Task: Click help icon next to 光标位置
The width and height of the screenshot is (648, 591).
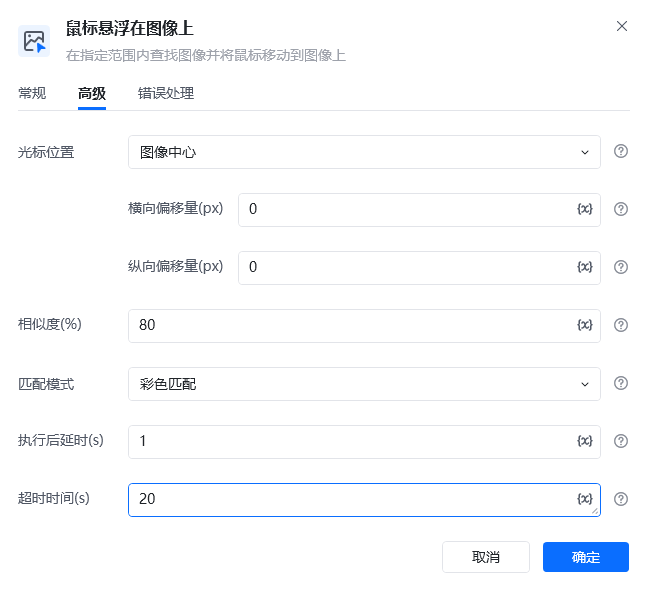Action: (620, 151)
